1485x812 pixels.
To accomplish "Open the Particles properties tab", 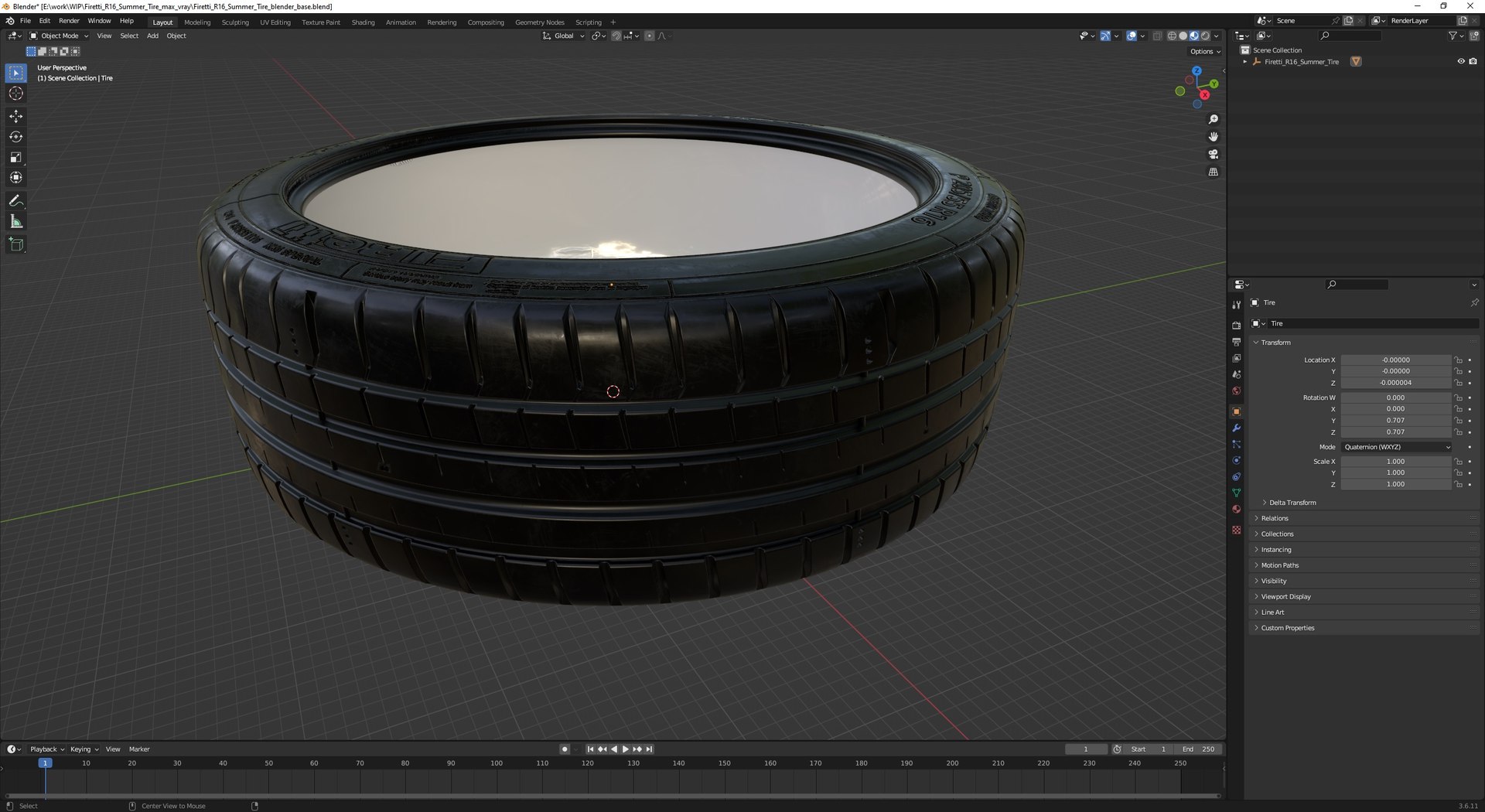I will pos(1236,445).
